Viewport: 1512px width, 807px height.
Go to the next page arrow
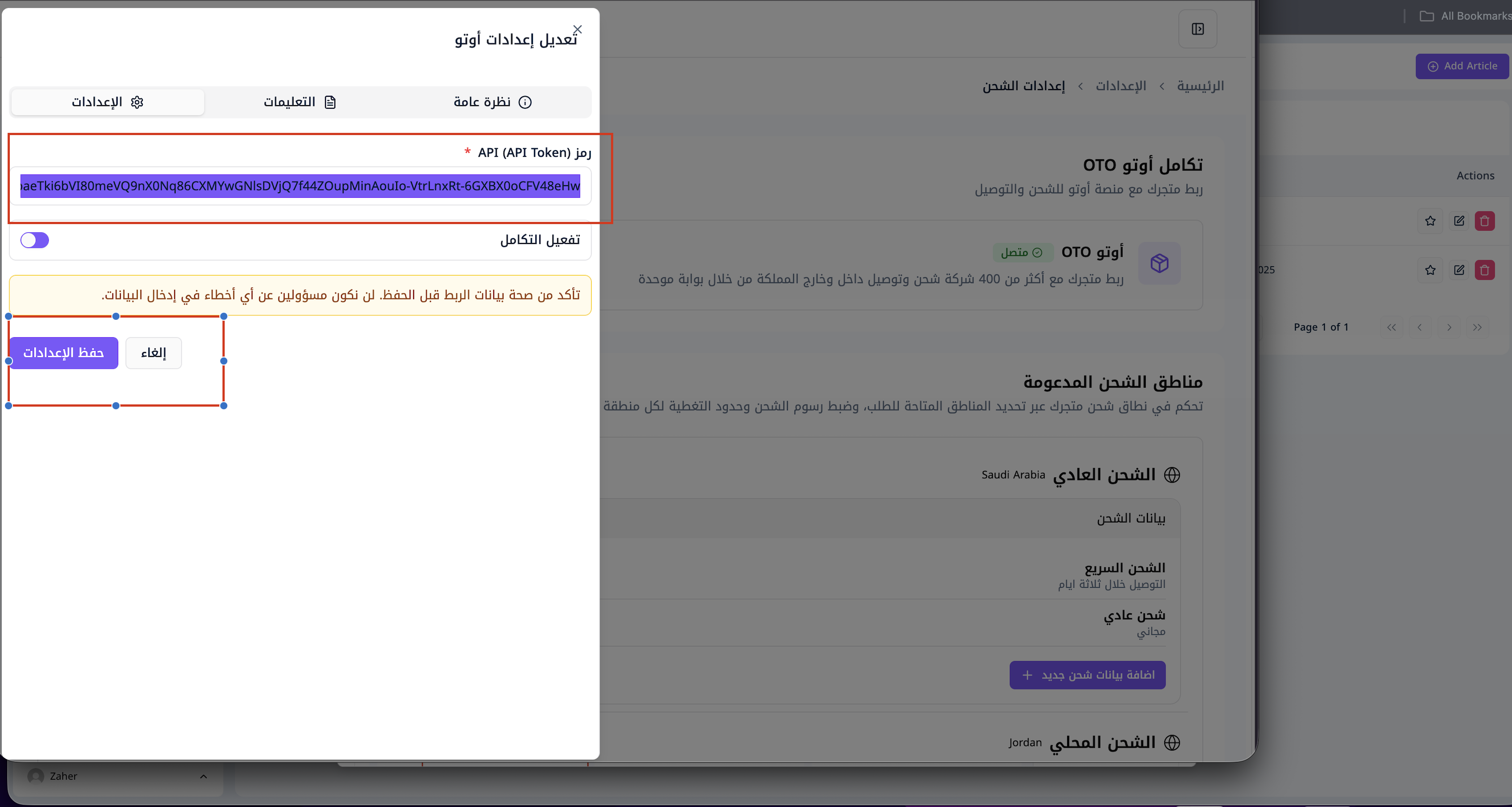[1448, 327]
